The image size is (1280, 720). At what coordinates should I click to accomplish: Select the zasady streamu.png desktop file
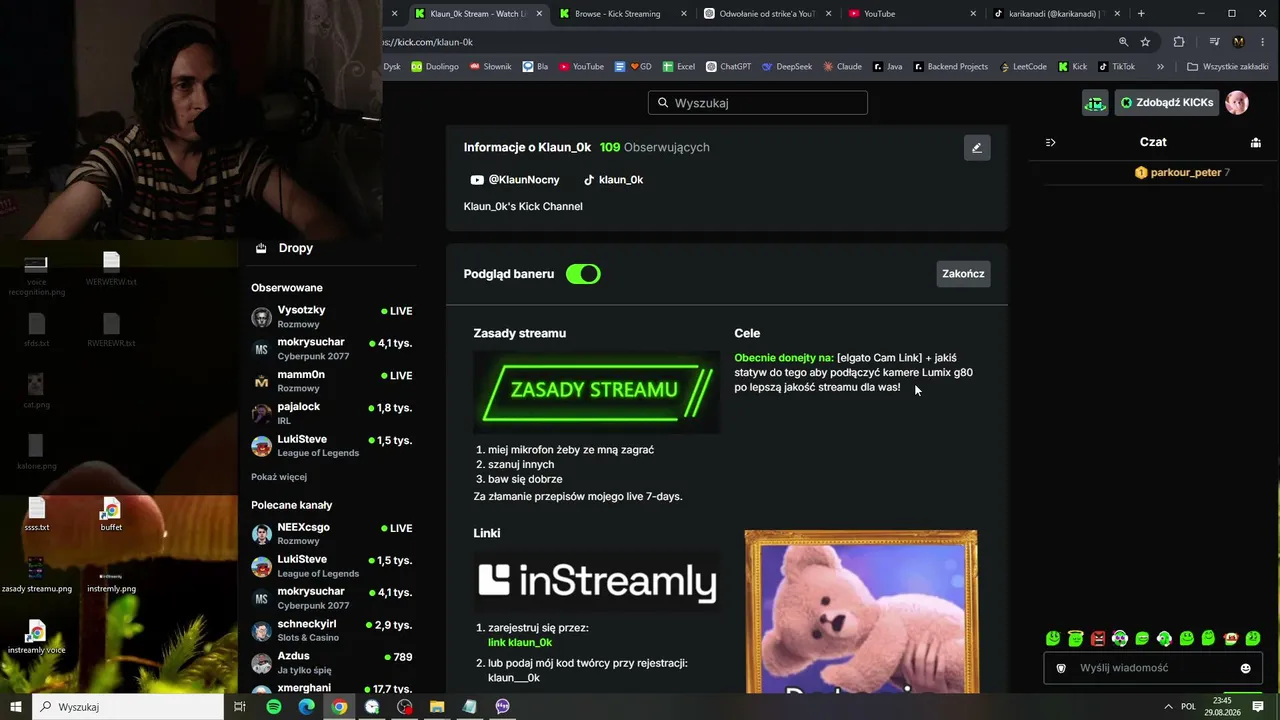click(37, 575)
